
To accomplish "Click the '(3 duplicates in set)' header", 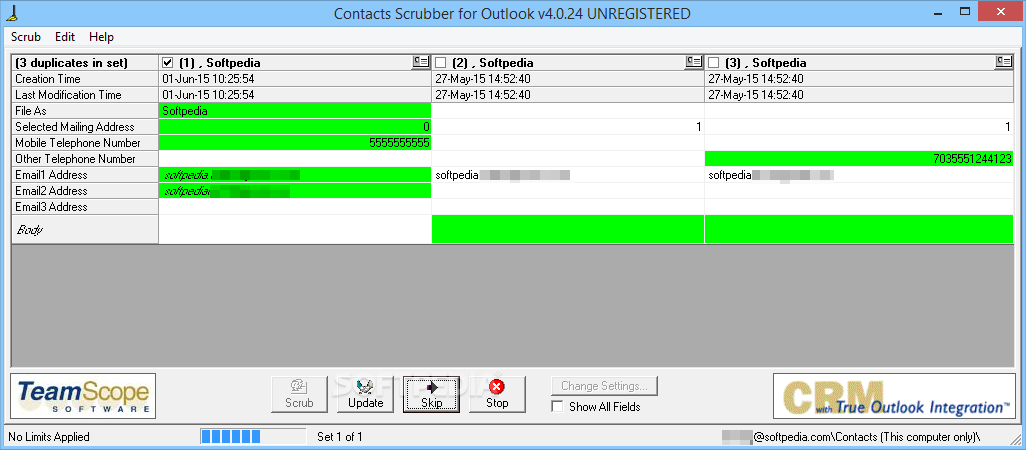I will (x=85, y=63).
